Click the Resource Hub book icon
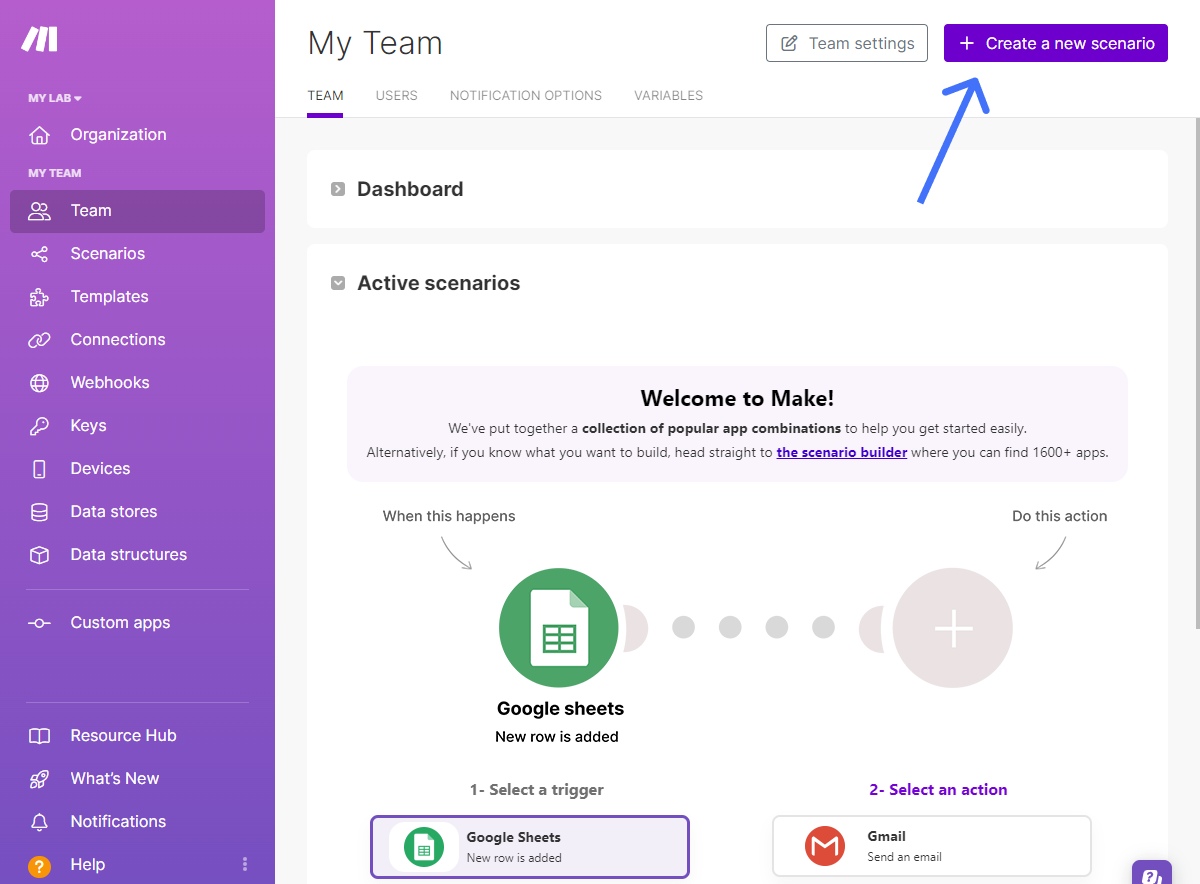 coord(39,736)
